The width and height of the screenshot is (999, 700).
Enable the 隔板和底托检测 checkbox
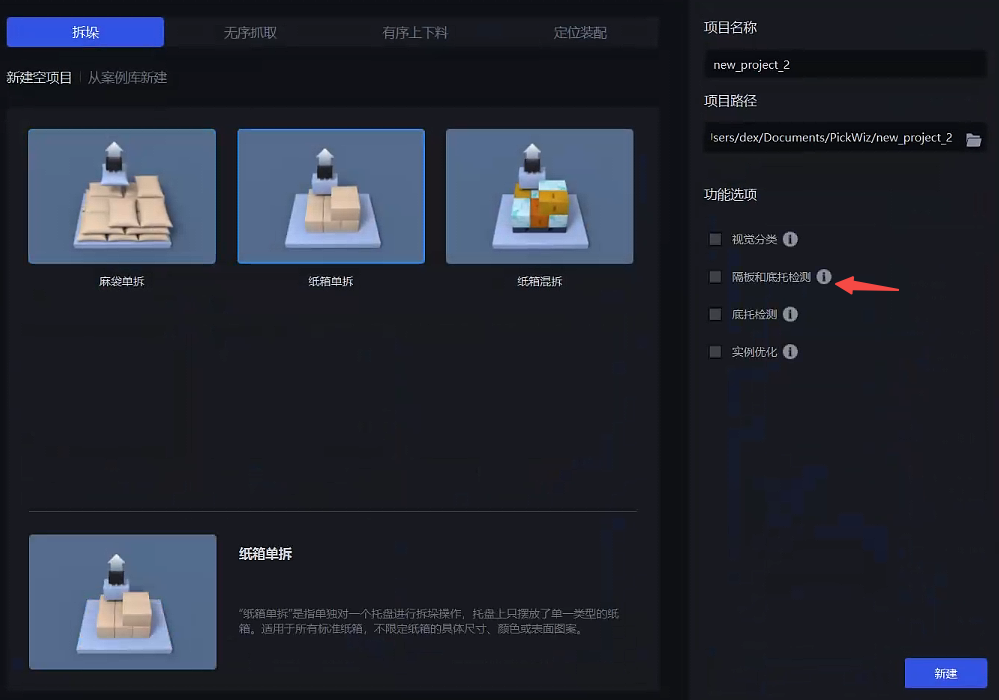(x=715, y=277)
